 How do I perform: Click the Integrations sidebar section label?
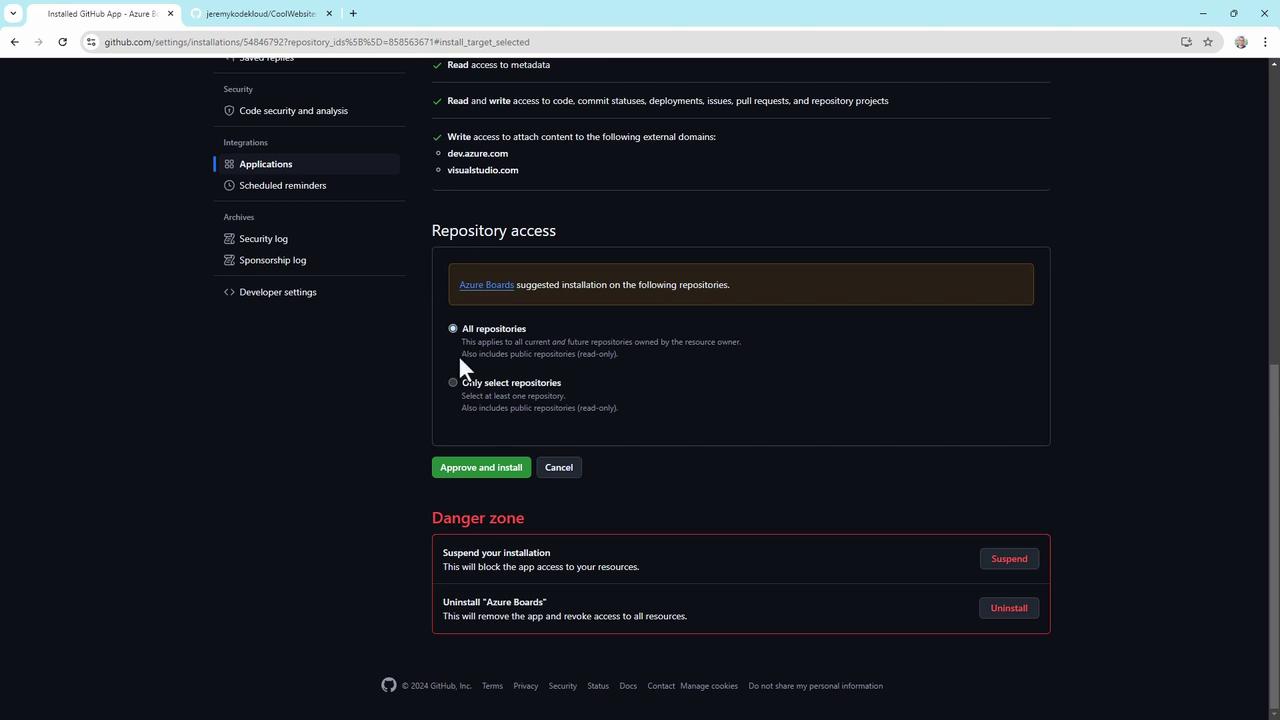click(x=246, y=143)
